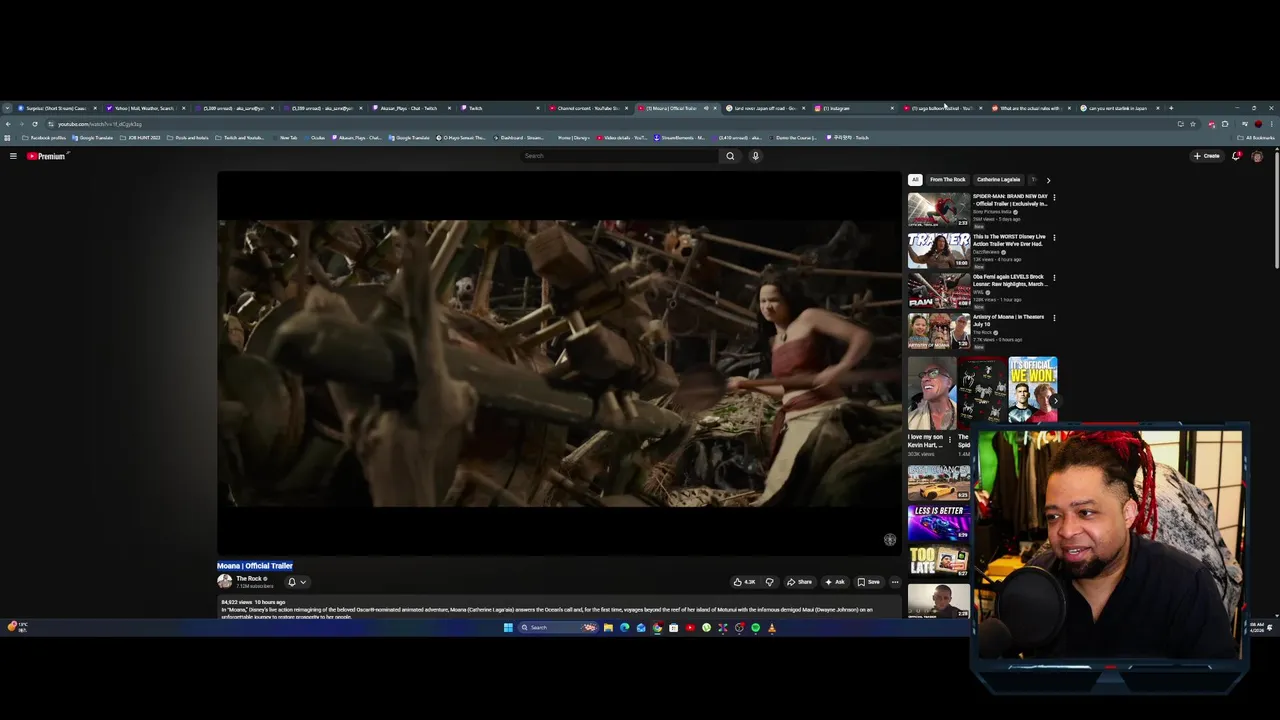
Task: Start voice search with the microphone icon
Action: point(755,156)
